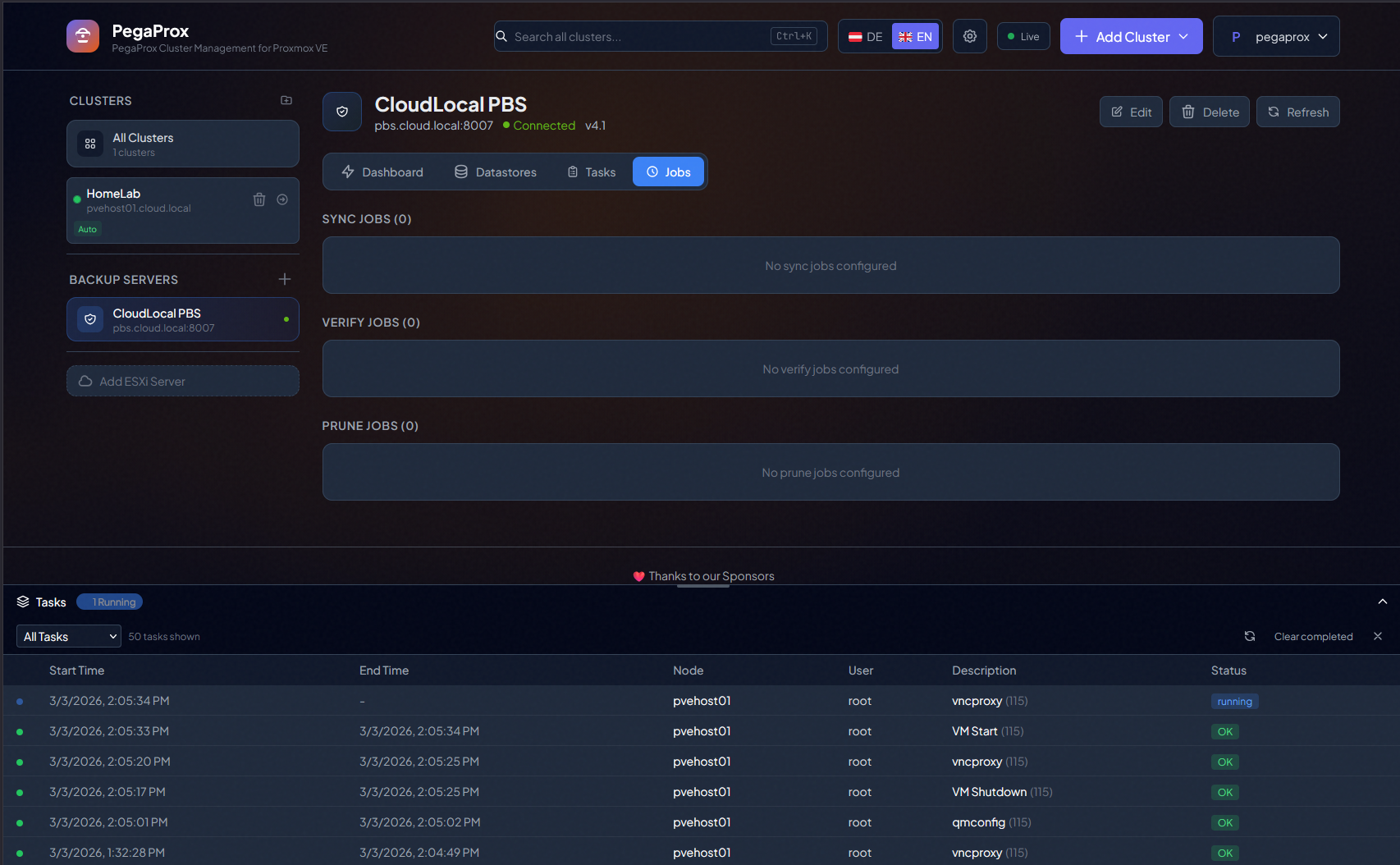
Task: Switch to the Dashboard tab
Action: [382, 172]
